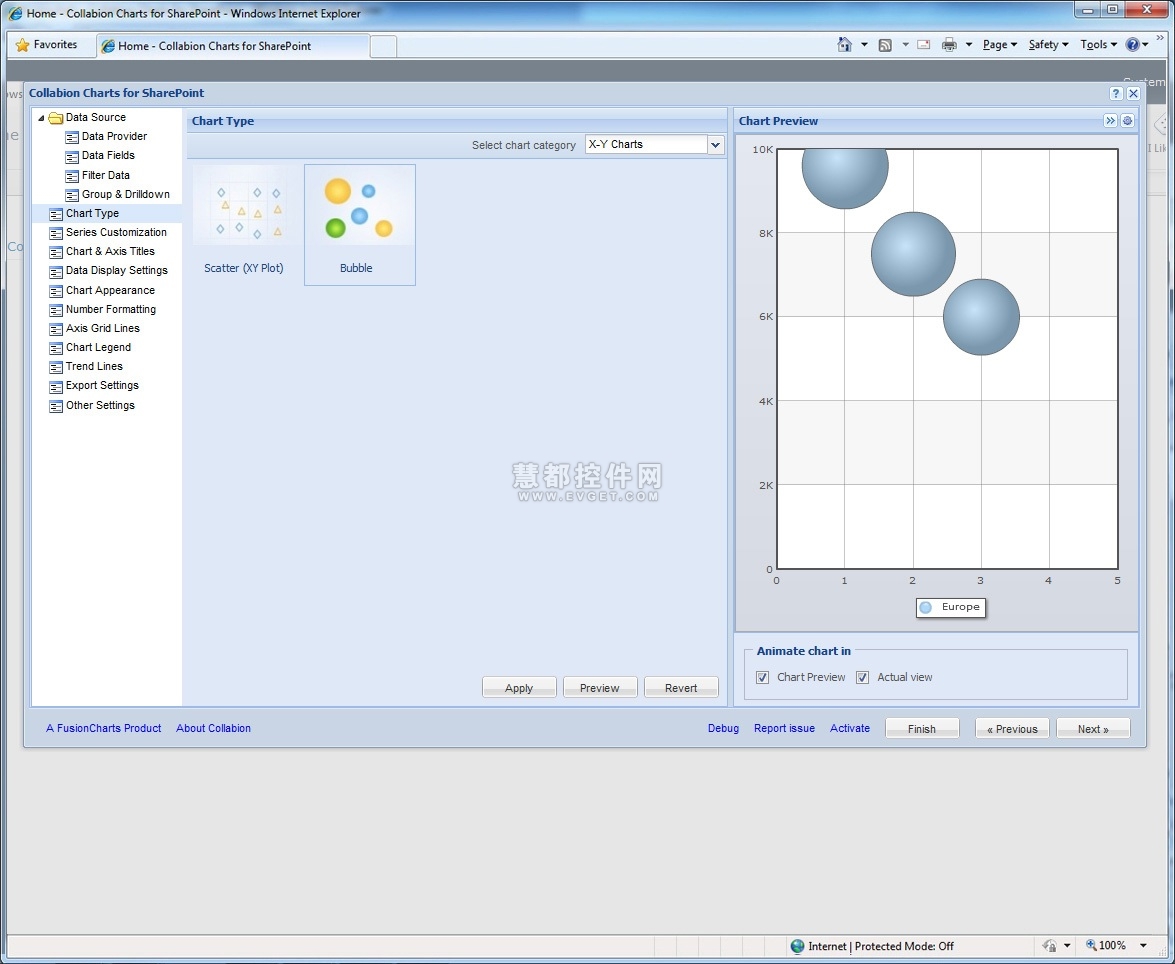Click the Chart & Axis Titles icon

[55, 252]
